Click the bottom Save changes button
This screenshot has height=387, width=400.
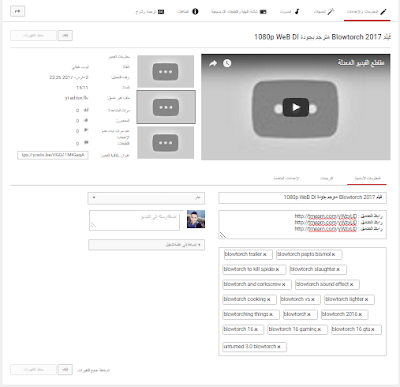point(34,369)
